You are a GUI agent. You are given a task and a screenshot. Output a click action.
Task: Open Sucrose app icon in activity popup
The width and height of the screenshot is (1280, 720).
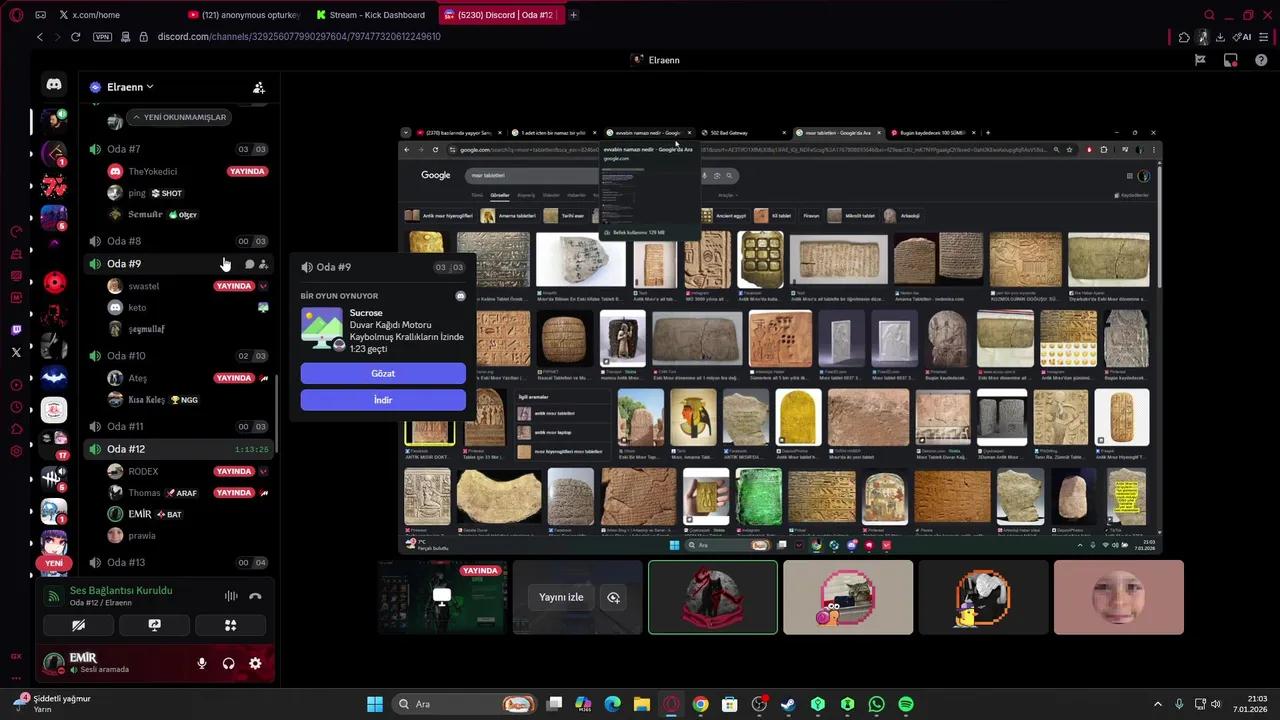click(x=322, y=328)
